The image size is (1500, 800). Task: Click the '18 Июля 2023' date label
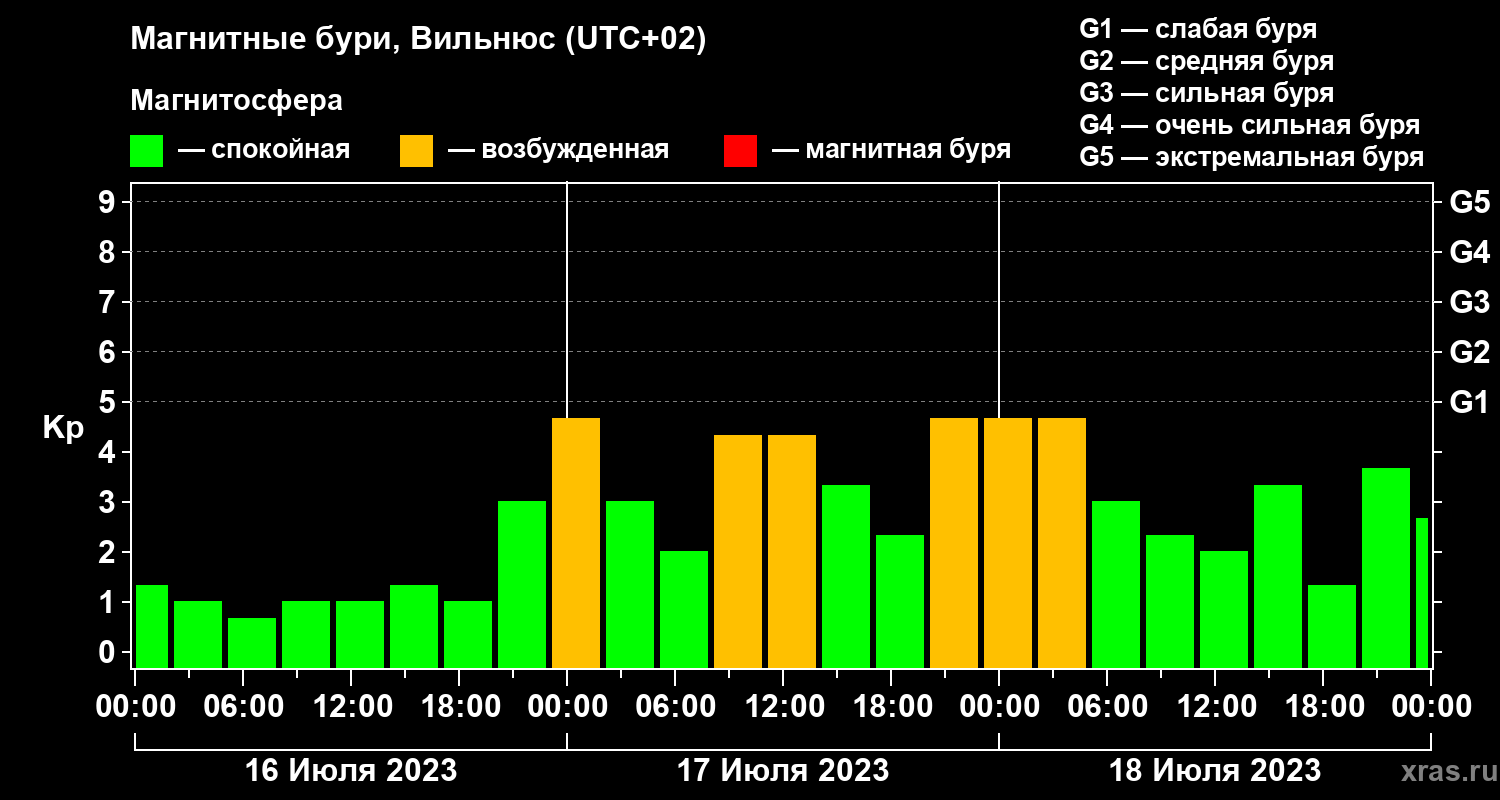1215,770
